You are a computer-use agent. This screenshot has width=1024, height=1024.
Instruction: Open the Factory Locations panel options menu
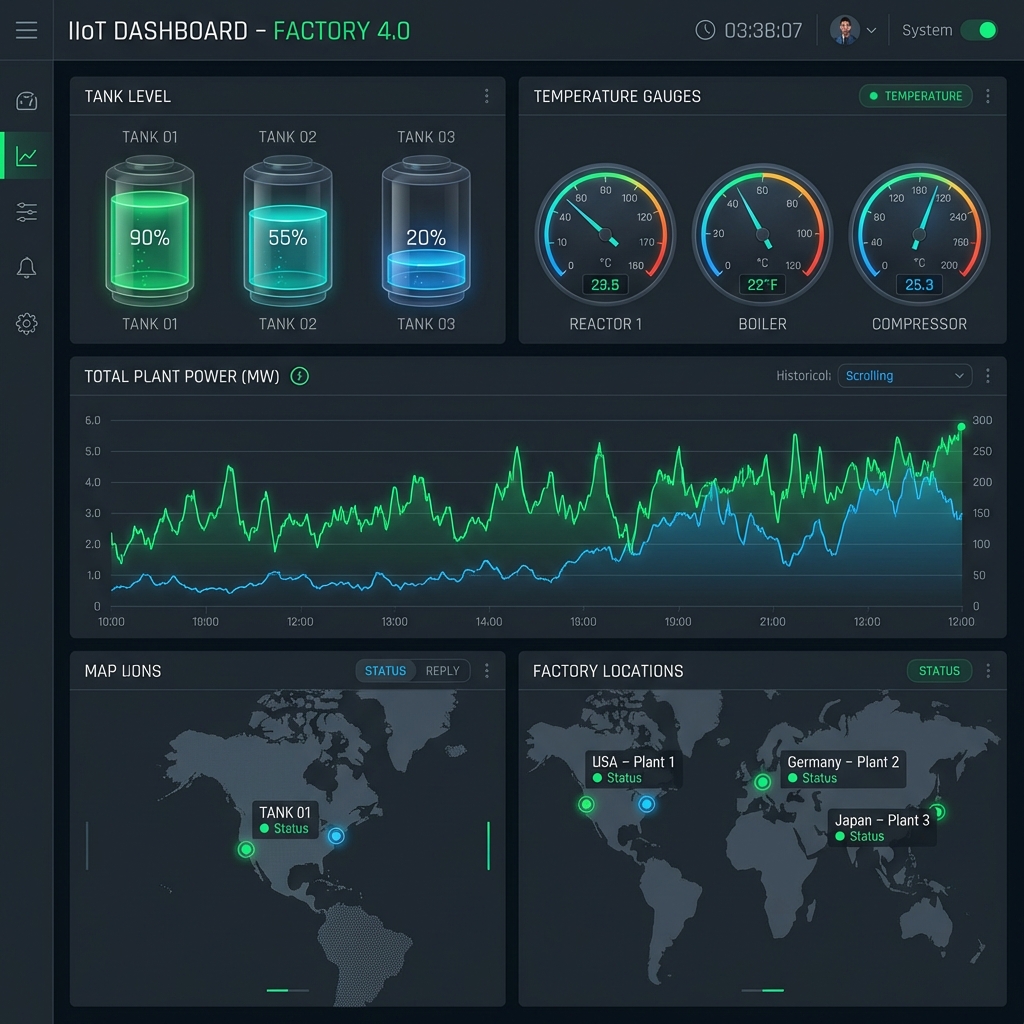[x=987, y=671]
